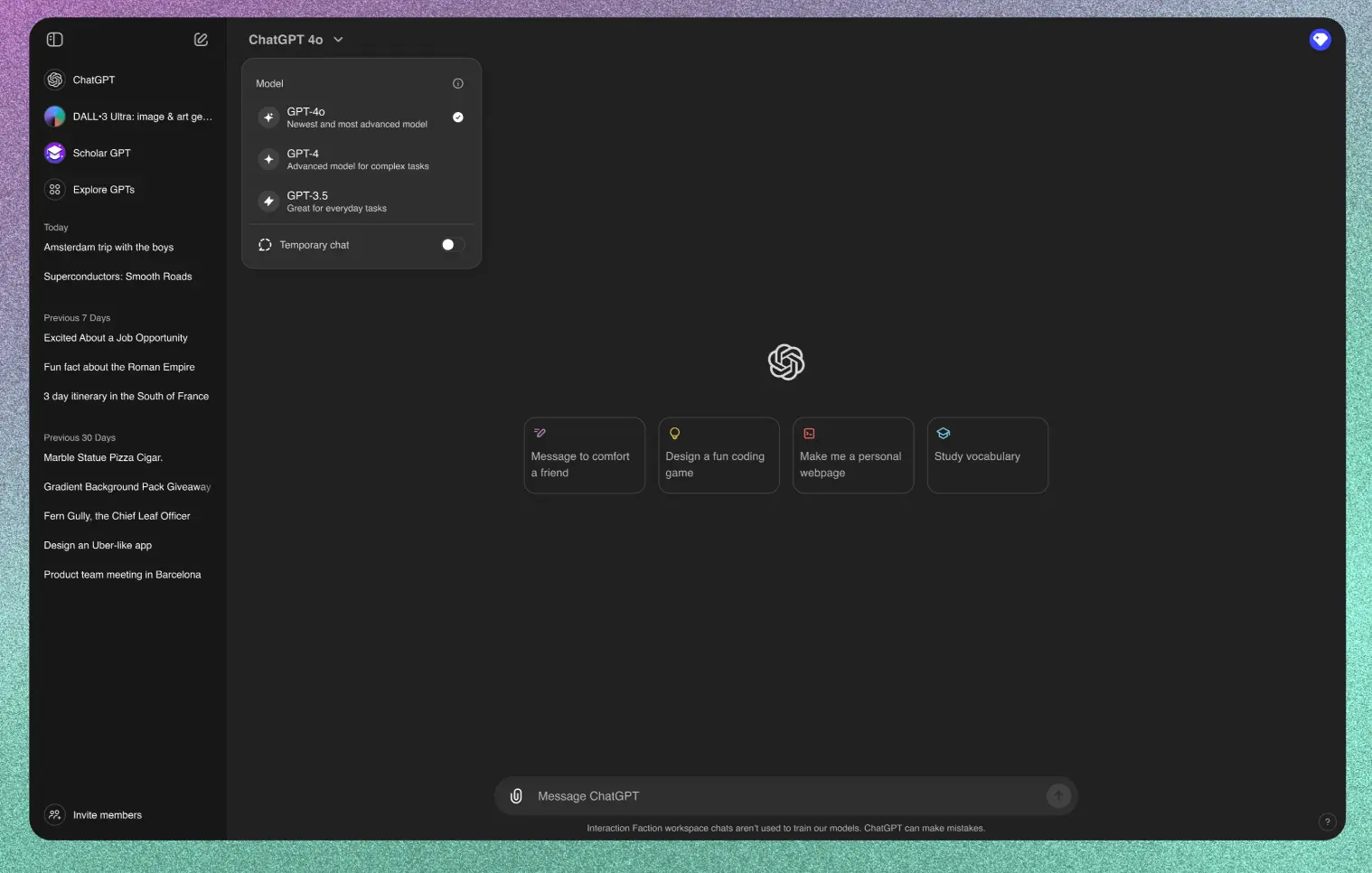Open the Fun fact about the Roman Empire chat
The width and height of the screenshot is (1372, 873).
(x=119, y=367)
